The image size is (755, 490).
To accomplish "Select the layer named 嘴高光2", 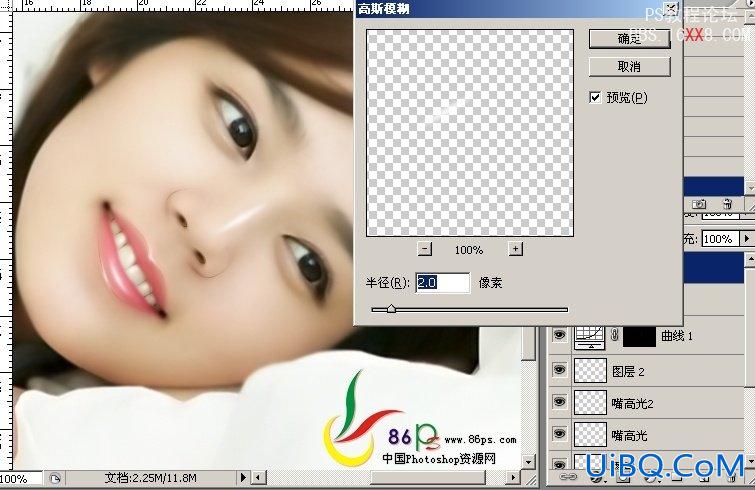I will pos(632,403).
